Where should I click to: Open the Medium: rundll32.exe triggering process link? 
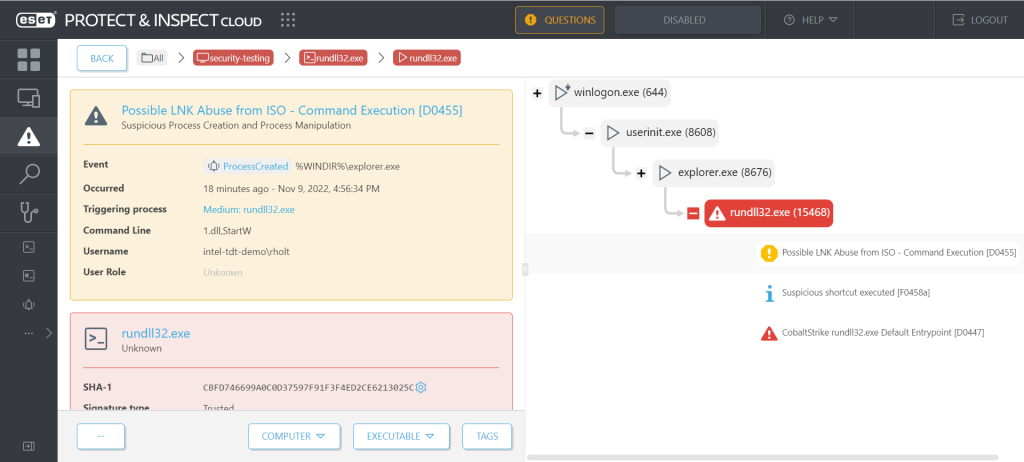[x=248, y=209]
